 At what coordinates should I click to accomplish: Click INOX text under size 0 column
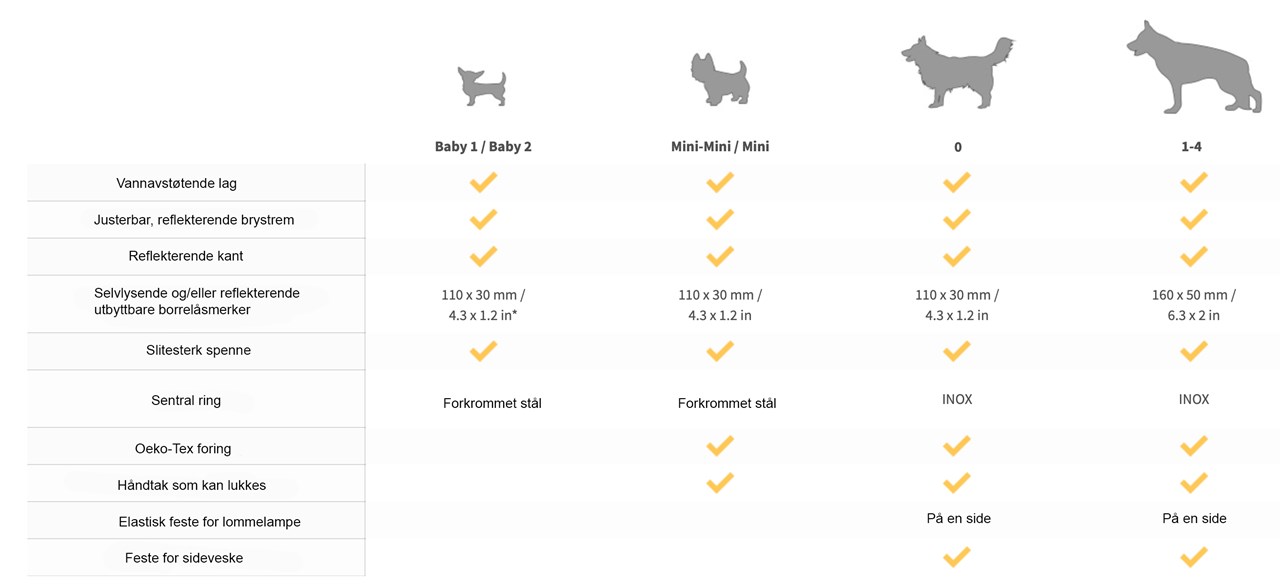click(957, 399)
